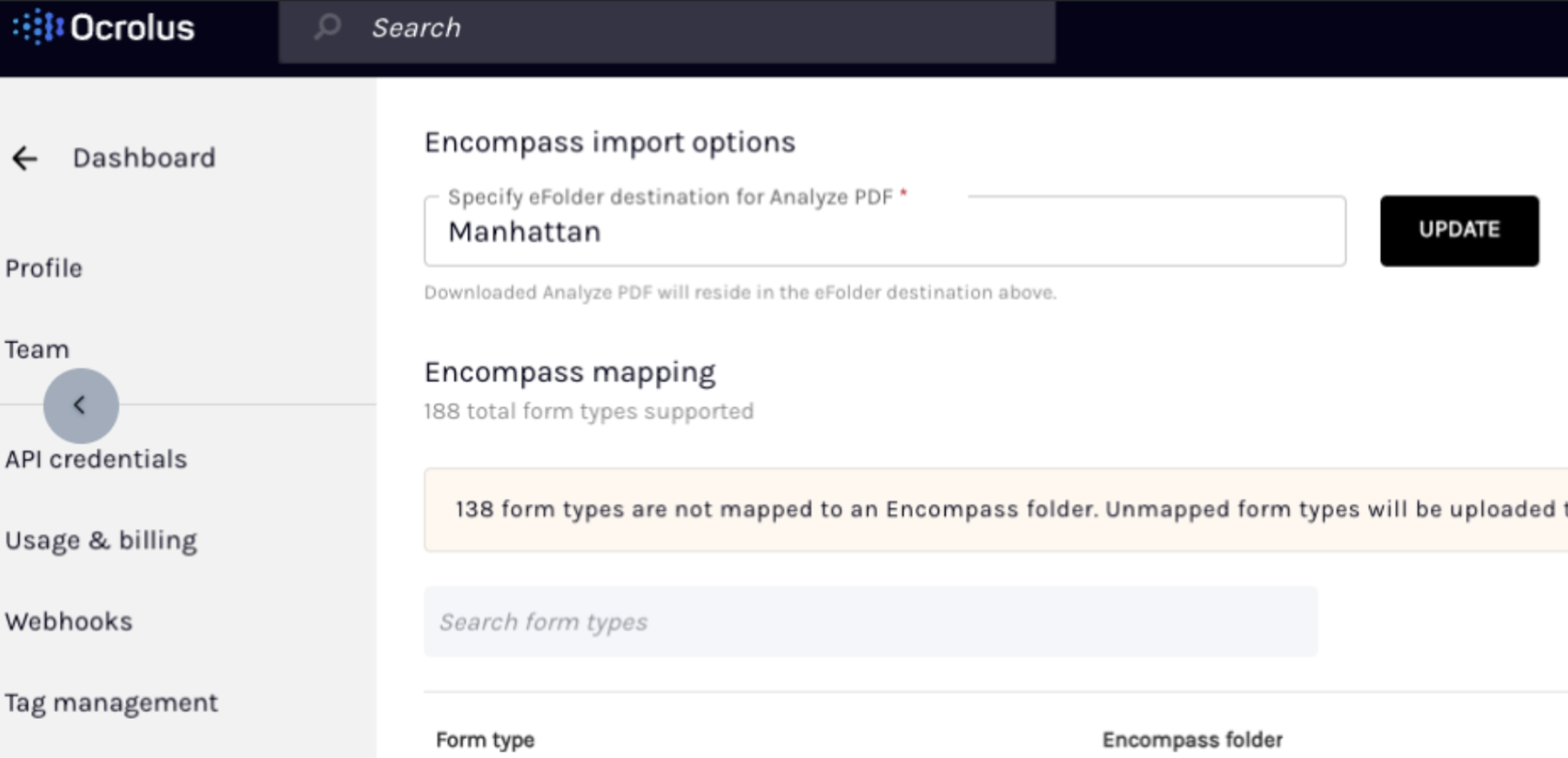Click the Ocrolus logo icon
This screenshot has height=758, width=1568.
38,27
